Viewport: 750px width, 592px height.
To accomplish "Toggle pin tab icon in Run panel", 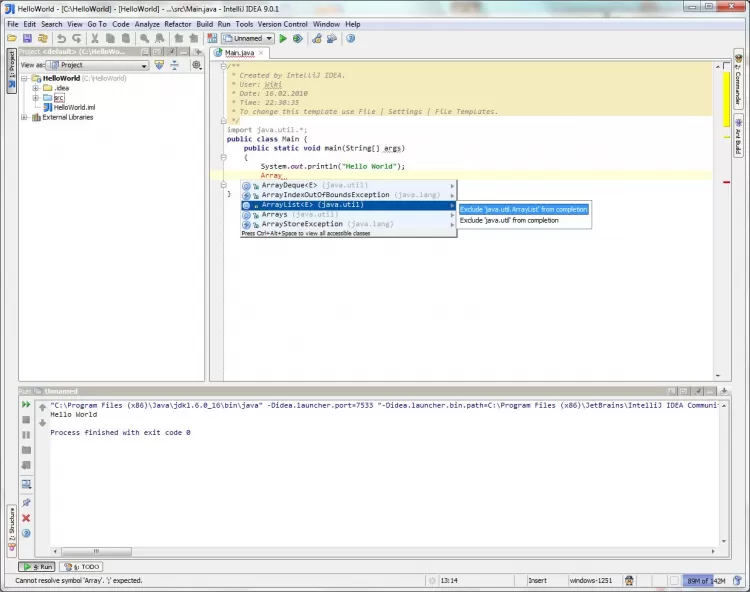I will coord(26,502).
